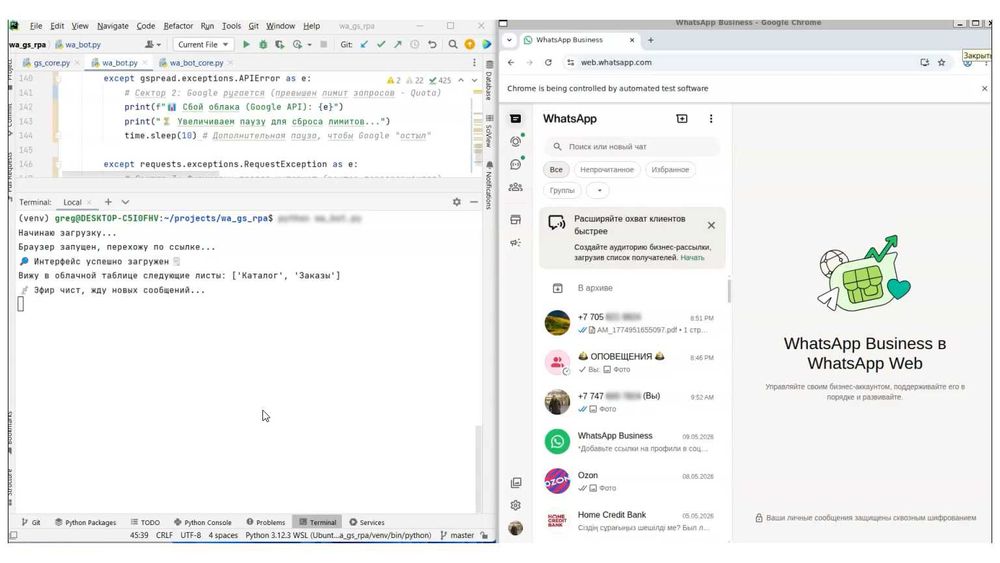Open the Ozon chat
1000x563 pixels.
tap(631, 481)
